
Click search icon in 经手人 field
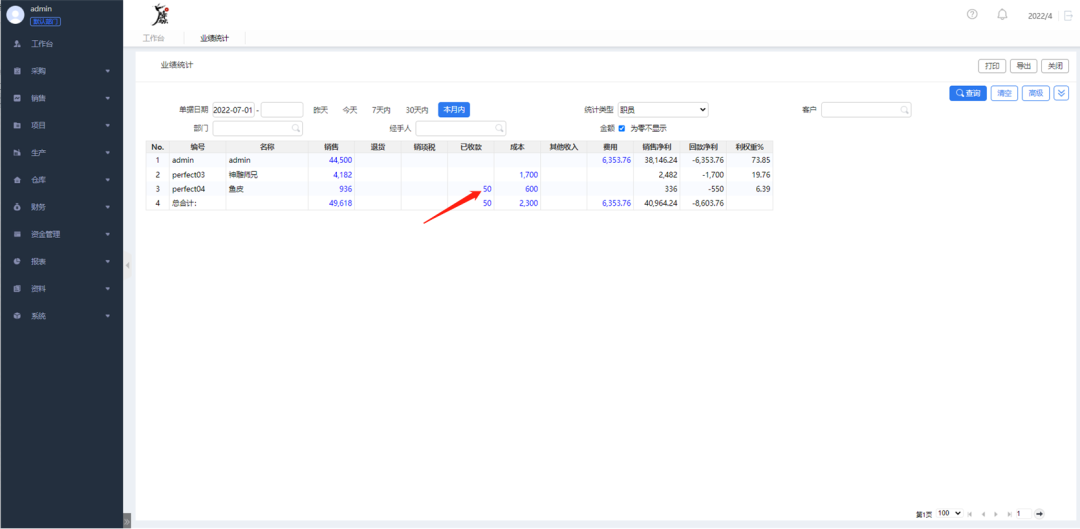[x=499, y=128]
